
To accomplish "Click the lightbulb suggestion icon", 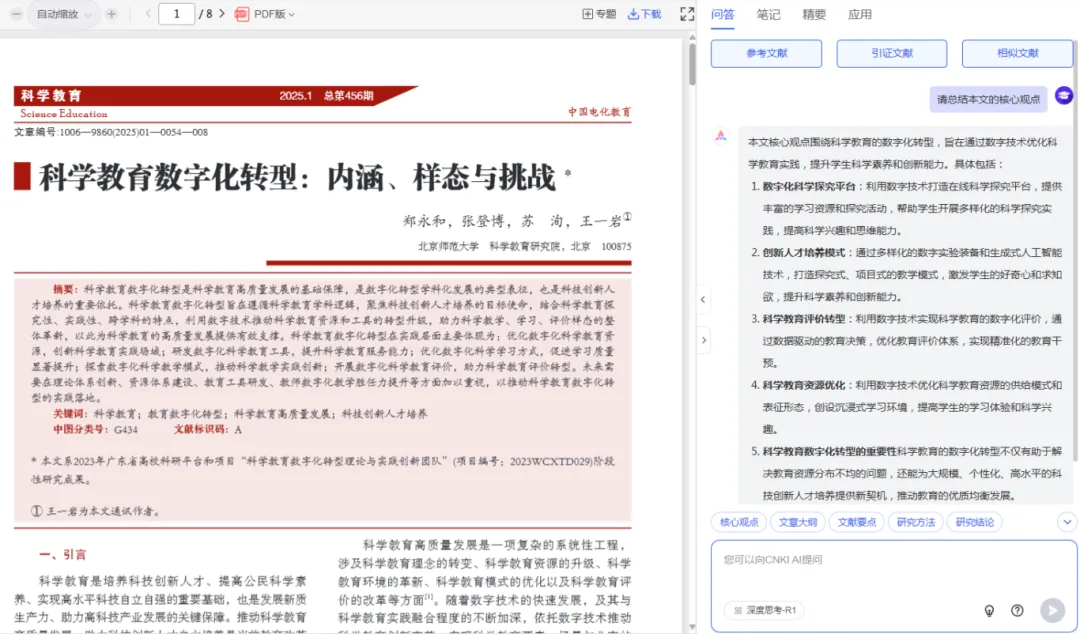I will click(x=989, y=610).
